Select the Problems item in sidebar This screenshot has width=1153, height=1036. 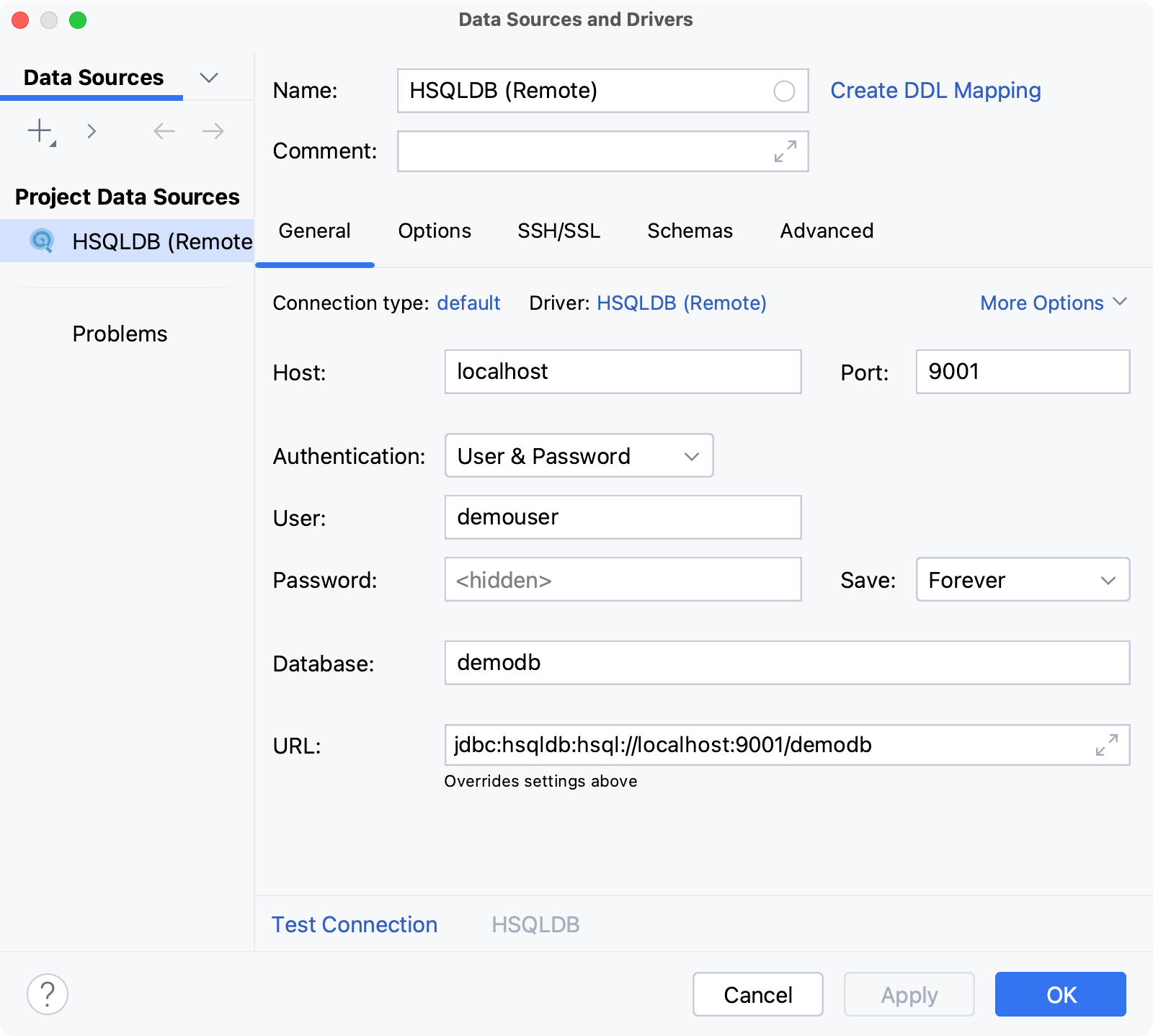(x=120, y=333)
